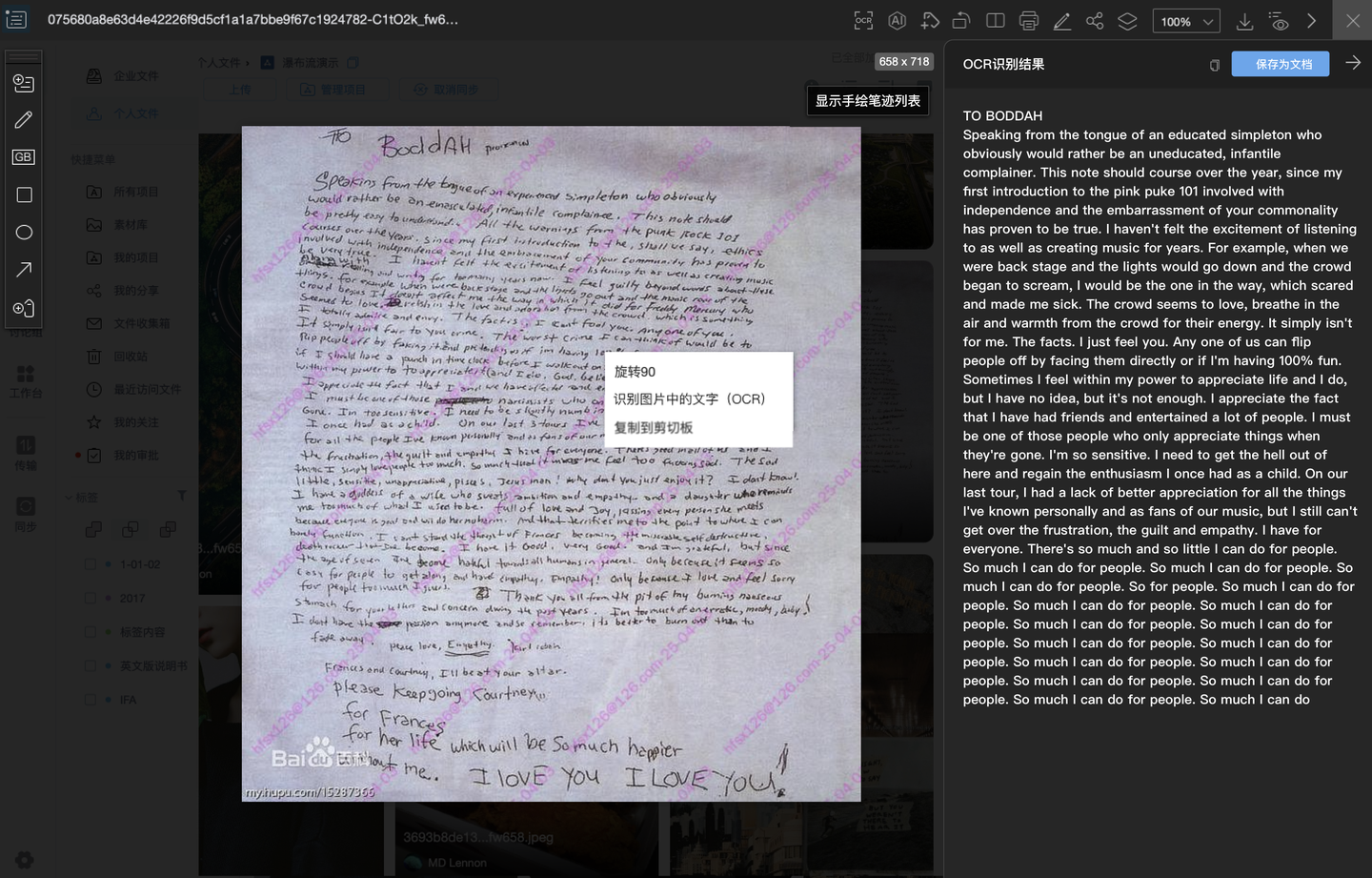Image resolution: width=1372 pixels, height=878 pixels.
Task: Click 显示手绘笔迹列表 button
Action: tap(867, 100)
